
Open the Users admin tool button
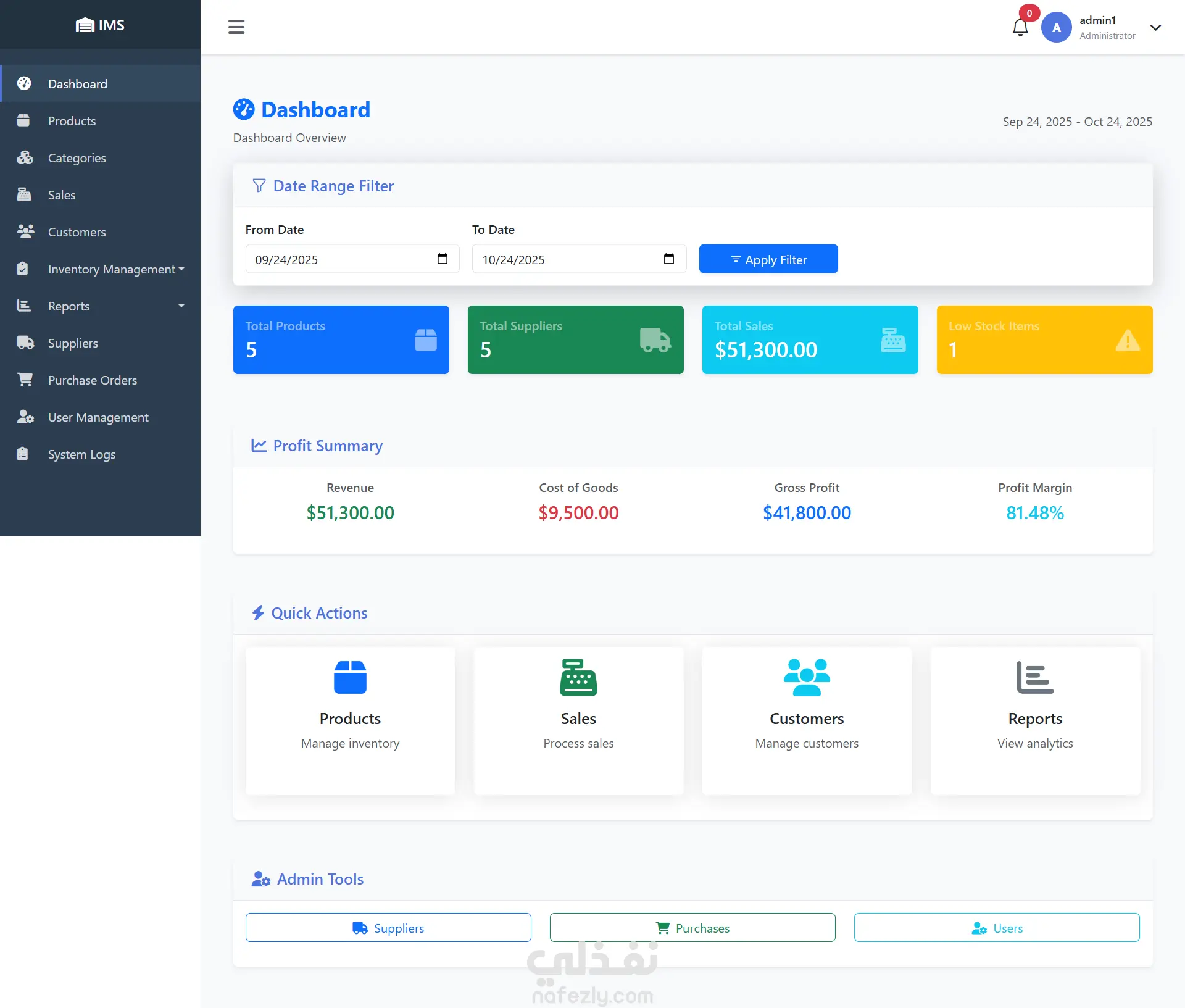click(x=997, y=928)
